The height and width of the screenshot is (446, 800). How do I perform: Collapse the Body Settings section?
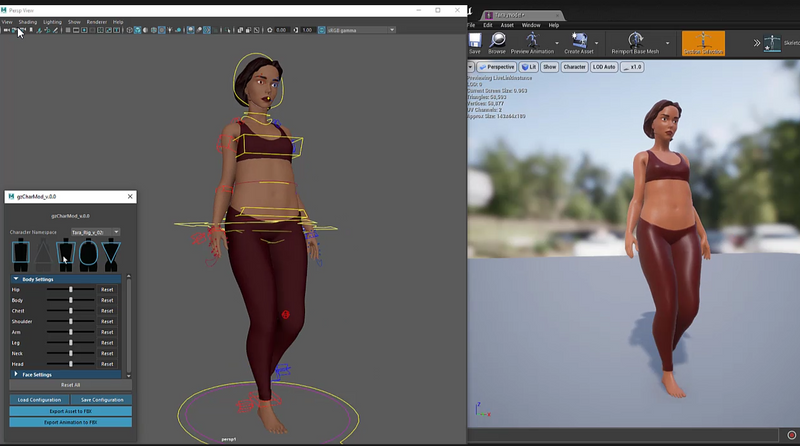pos(17,279)
